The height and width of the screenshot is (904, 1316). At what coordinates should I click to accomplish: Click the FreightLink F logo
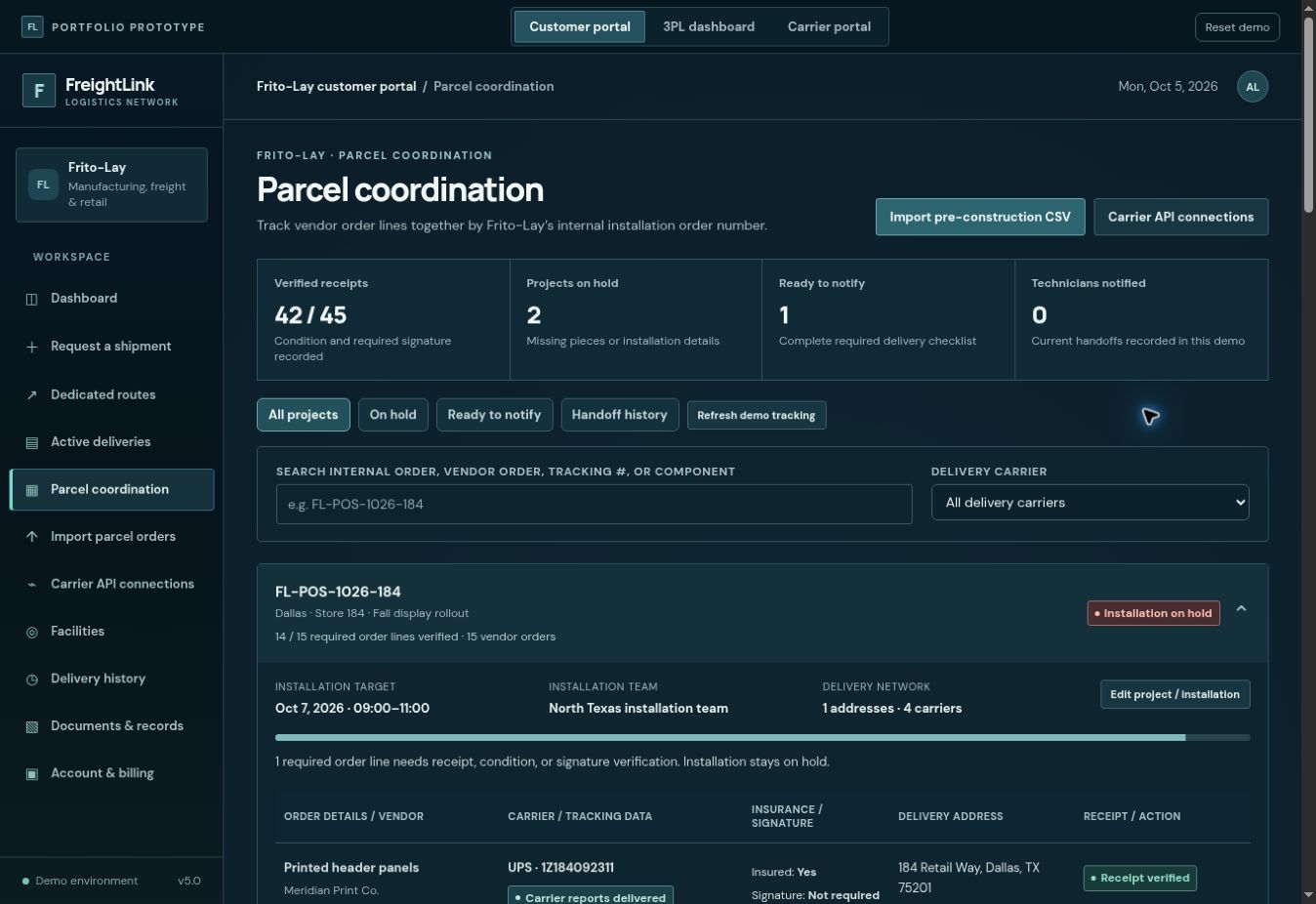(39, 91)
